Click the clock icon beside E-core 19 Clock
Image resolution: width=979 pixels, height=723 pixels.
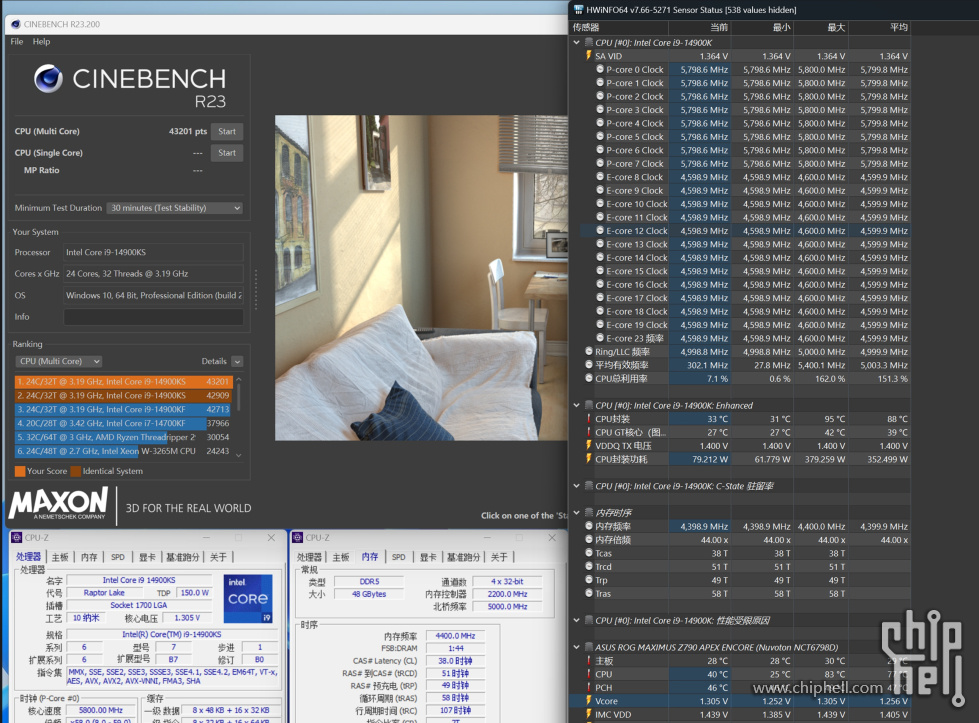[x=600, y=325]
